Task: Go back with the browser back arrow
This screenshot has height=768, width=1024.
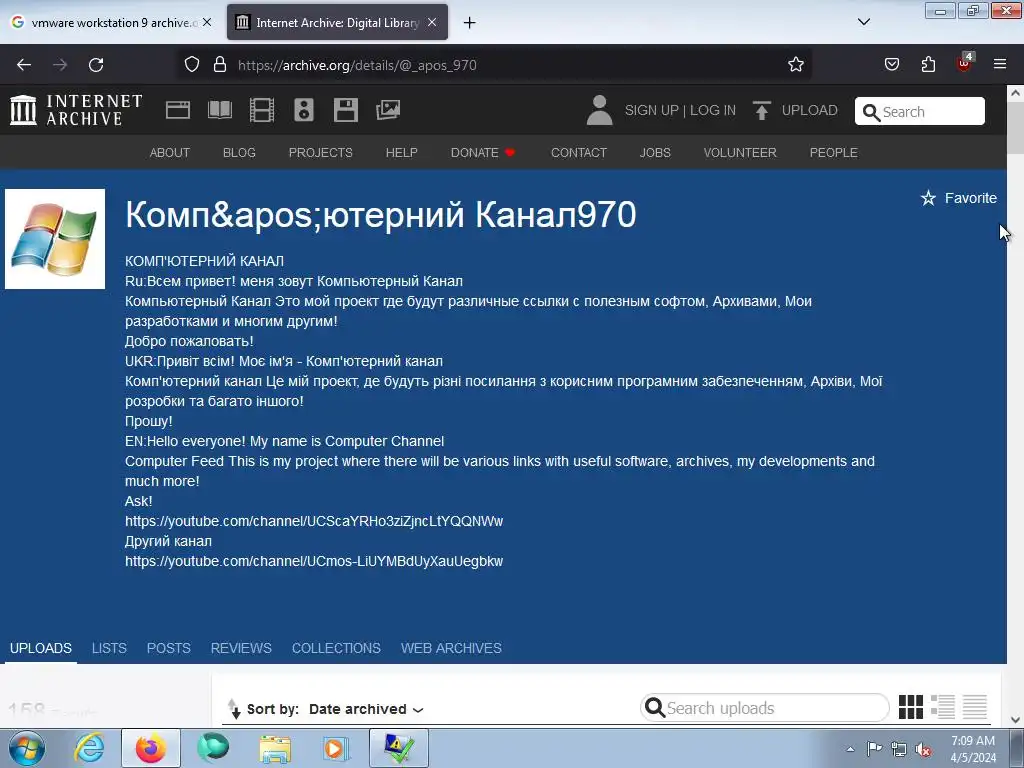Action: 24,65
